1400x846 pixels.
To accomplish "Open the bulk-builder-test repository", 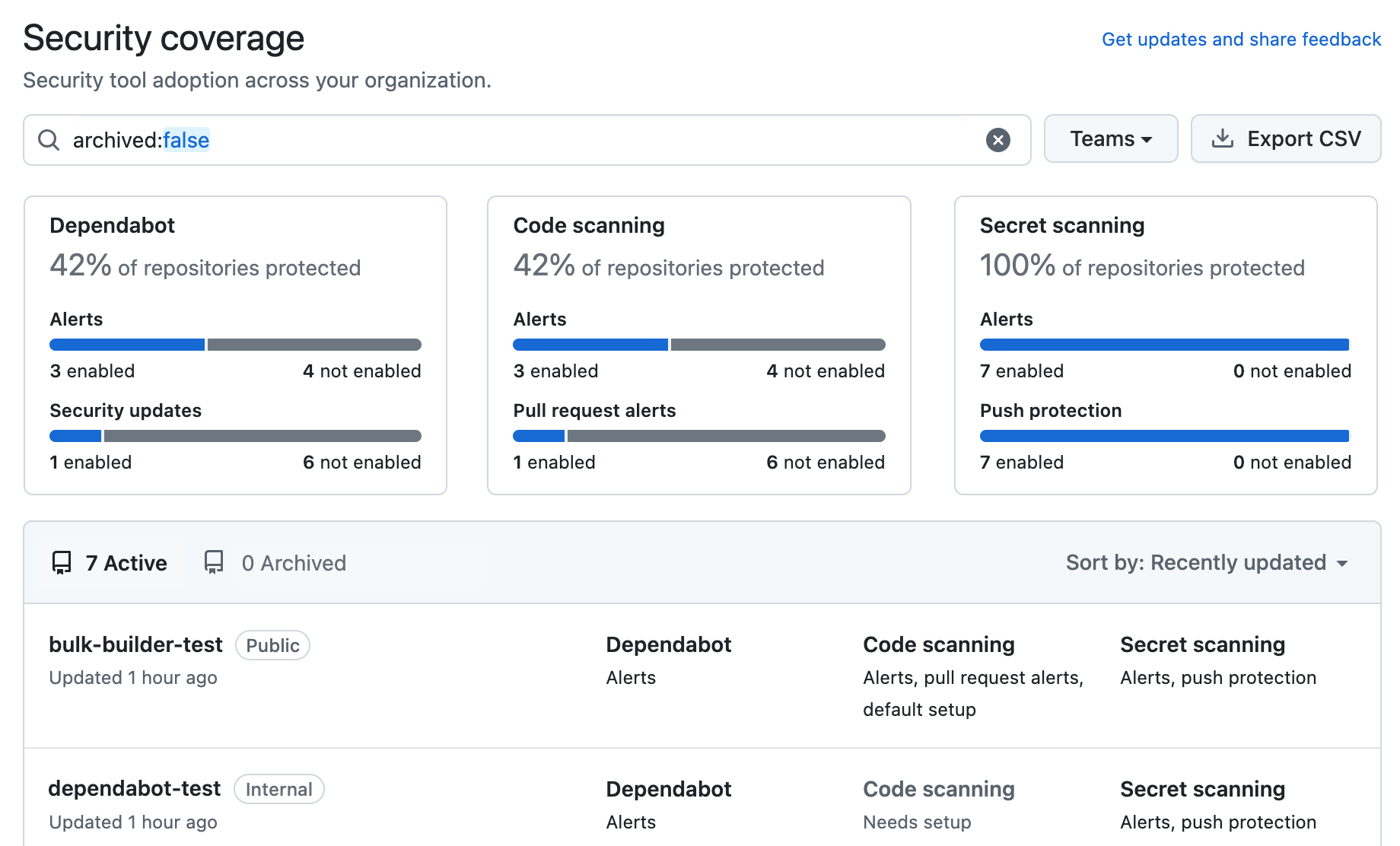I will click(135, 644).
